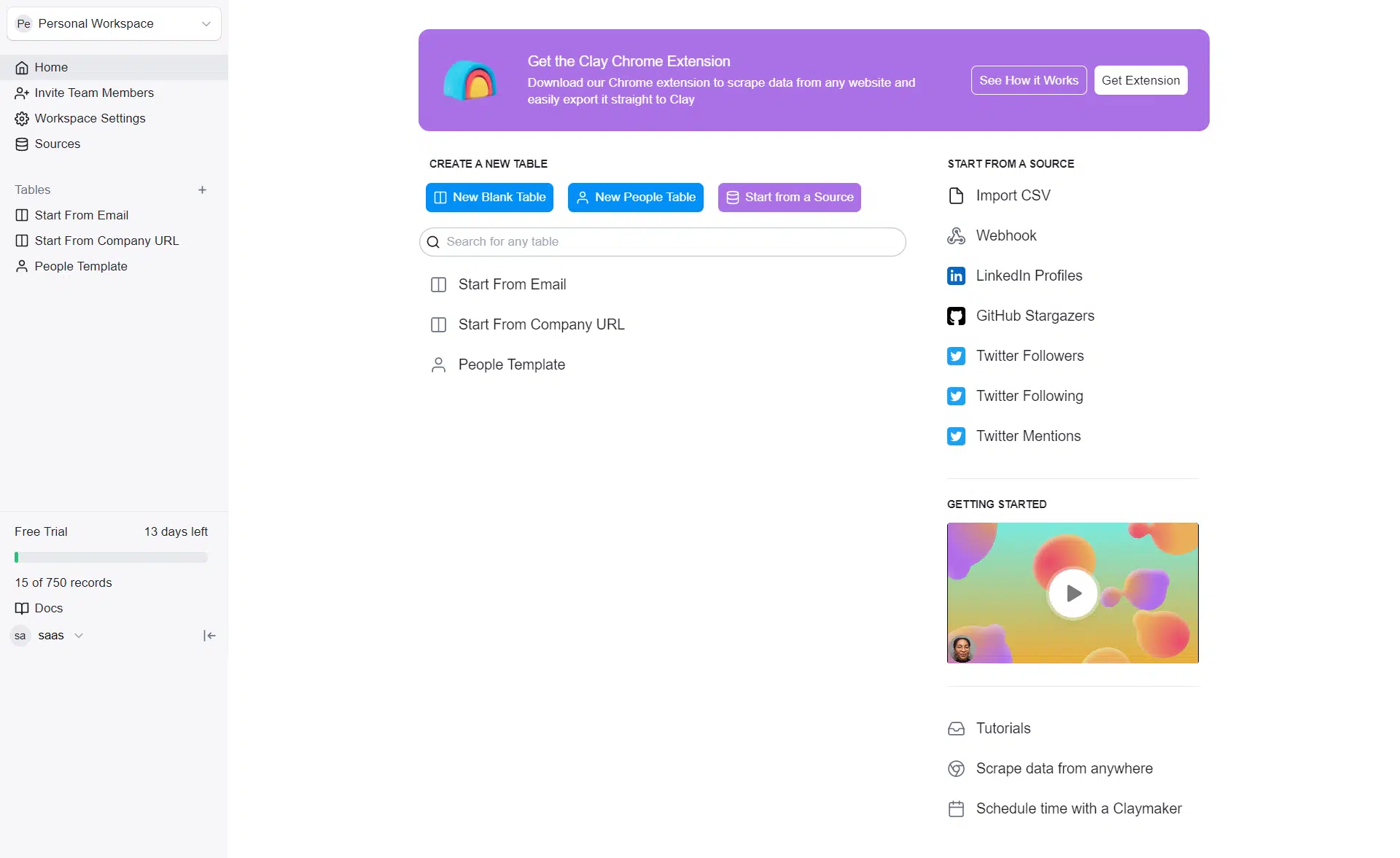
Task: Click the Webhook source icon
Action: point(956,235)
